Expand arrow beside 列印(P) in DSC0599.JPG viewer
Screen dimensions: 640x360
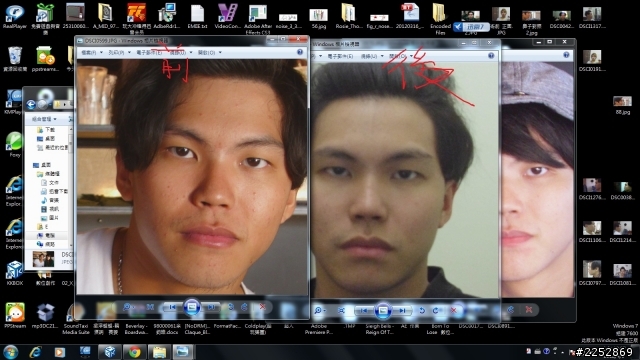[x=129, y=53]
